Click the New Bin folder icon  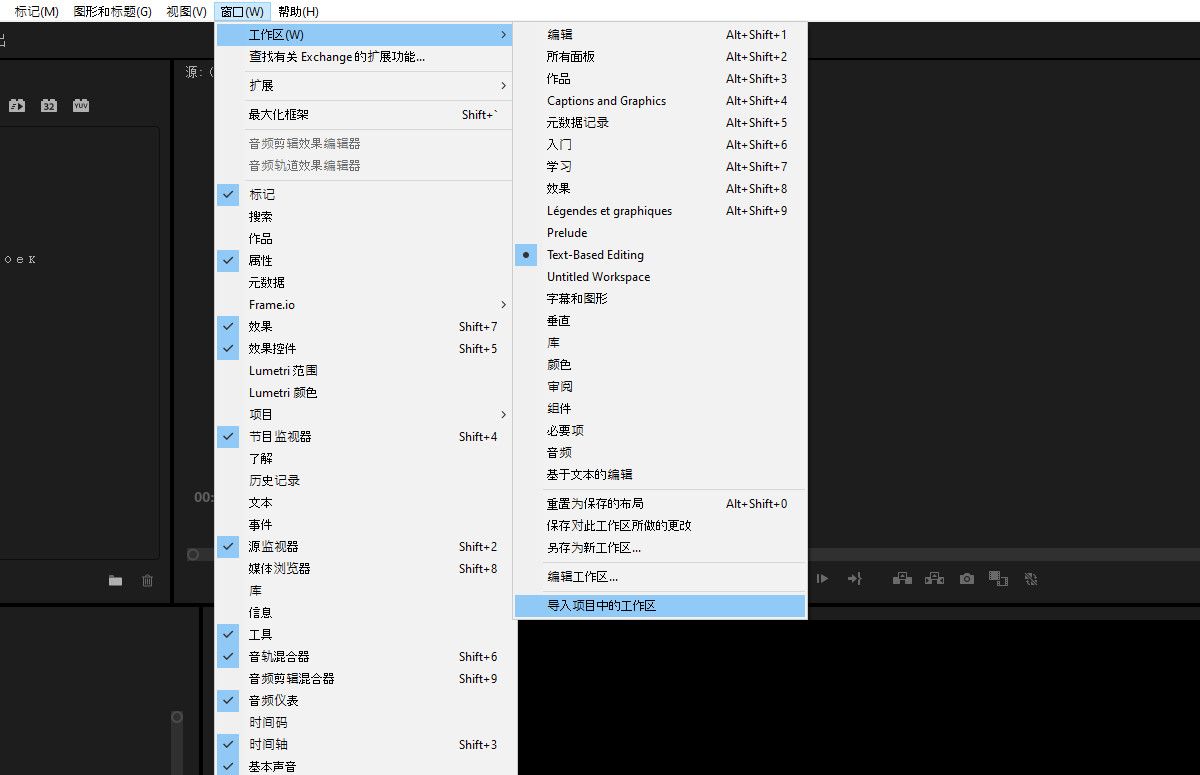[x=115, y=578]
